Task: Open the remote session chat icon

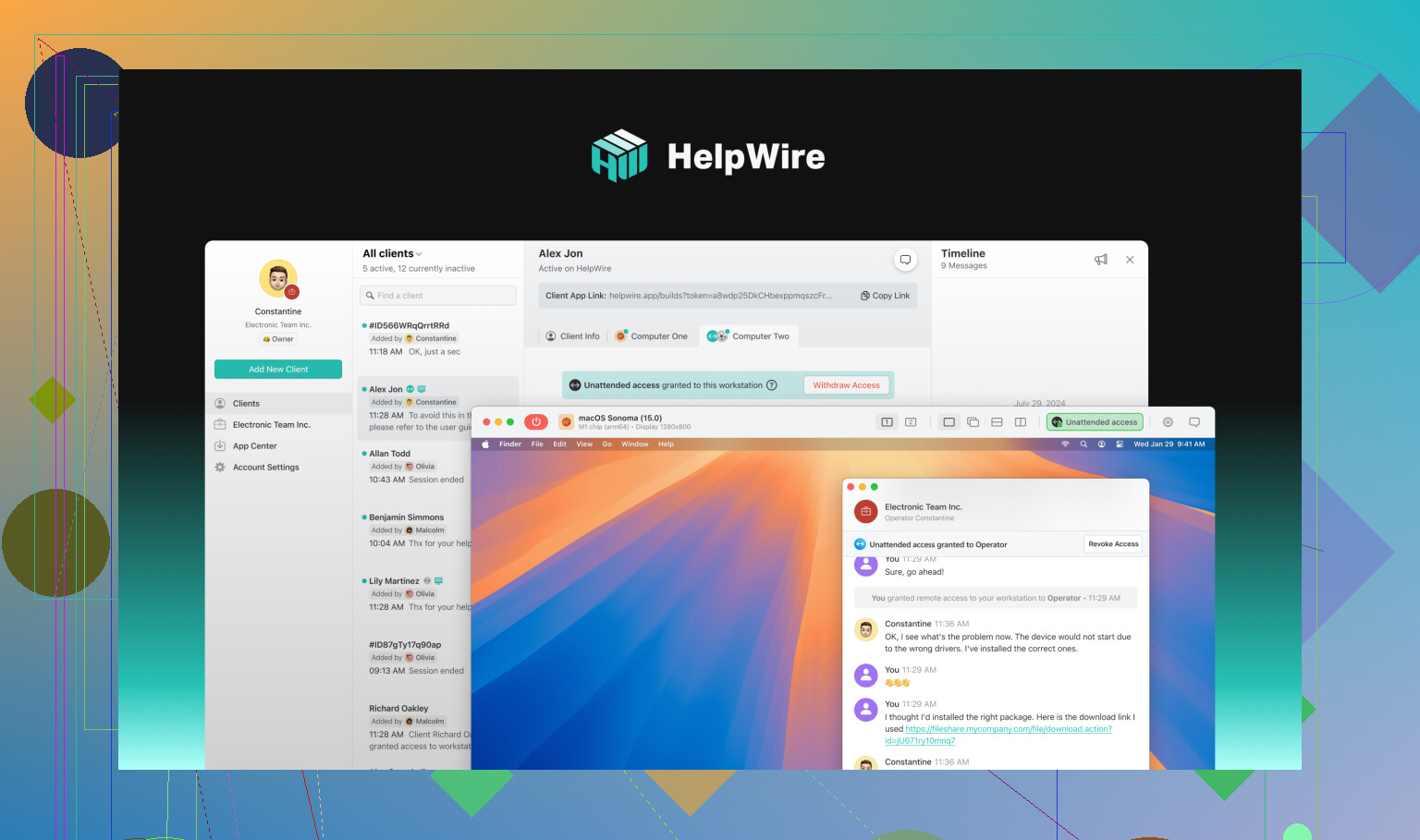Action: coord(1194,422)
